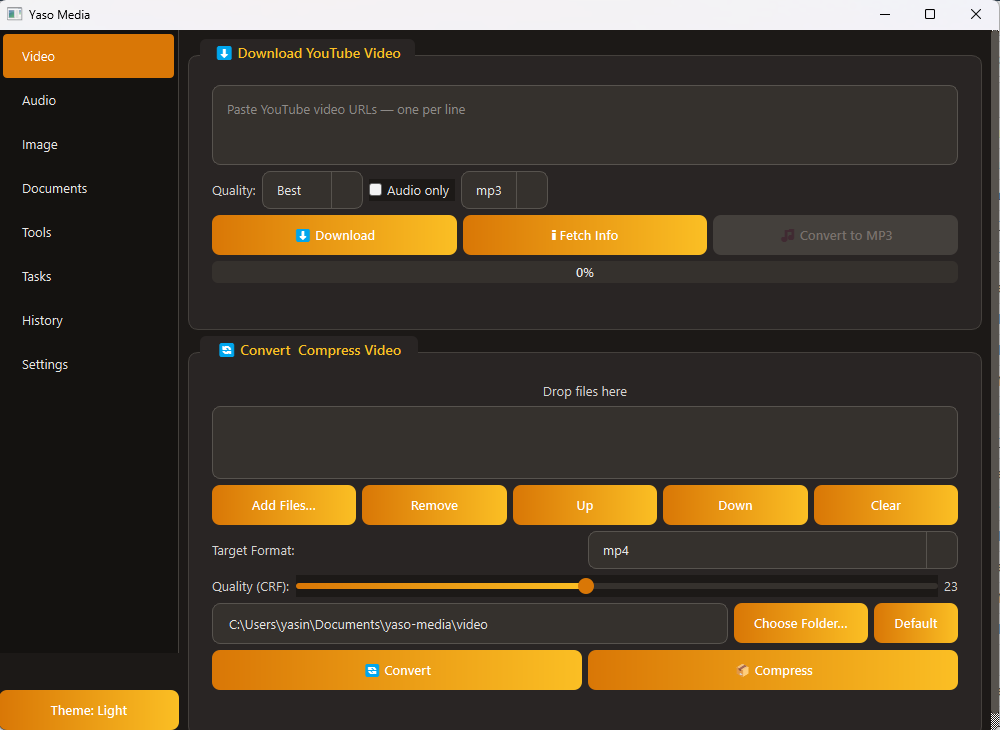This screenshot has width=1000, height=730.
Task: Close the Yaso Media window
Action: click(976, 14)
